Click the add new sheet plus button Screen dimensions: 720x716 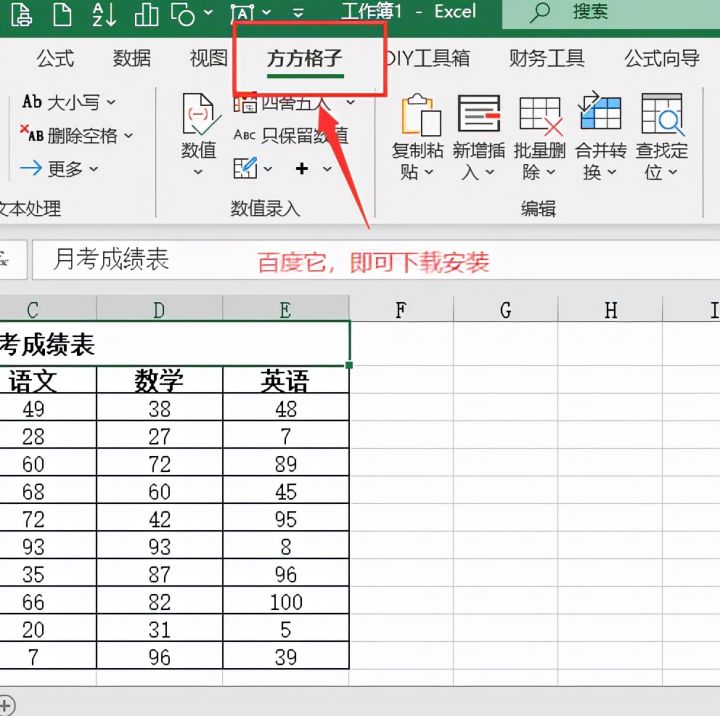pos(6,705)
